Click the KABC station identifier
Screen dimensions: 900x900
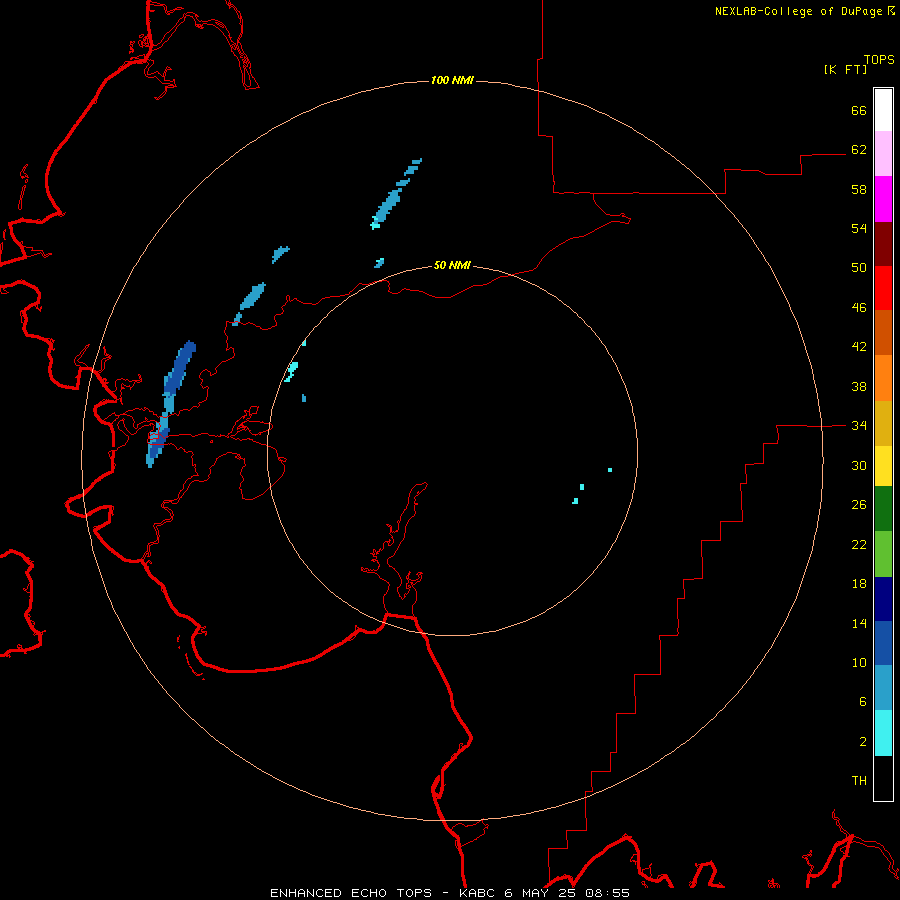[479, 893]
